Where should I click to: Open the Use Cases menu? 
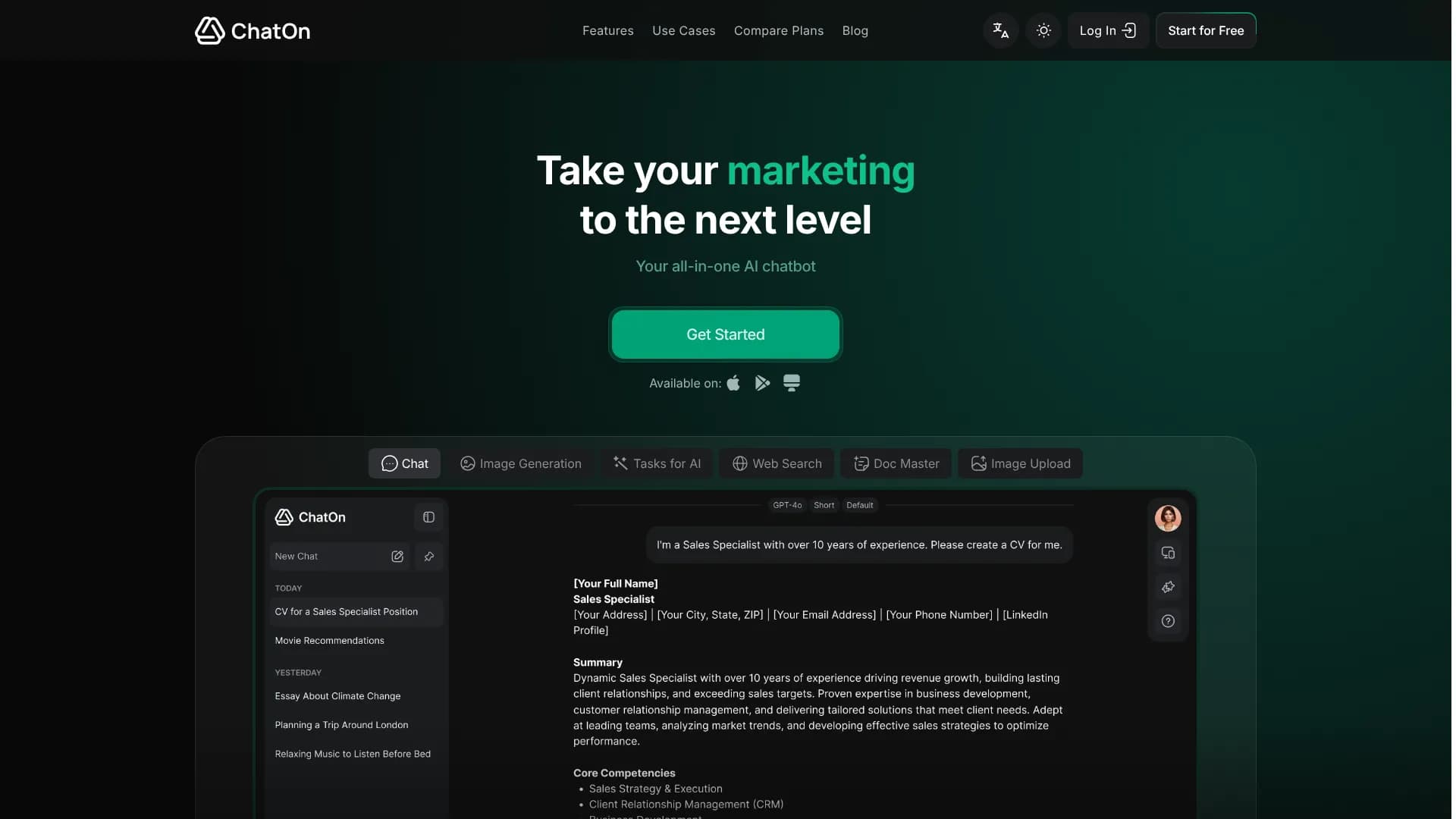point(684,30)
